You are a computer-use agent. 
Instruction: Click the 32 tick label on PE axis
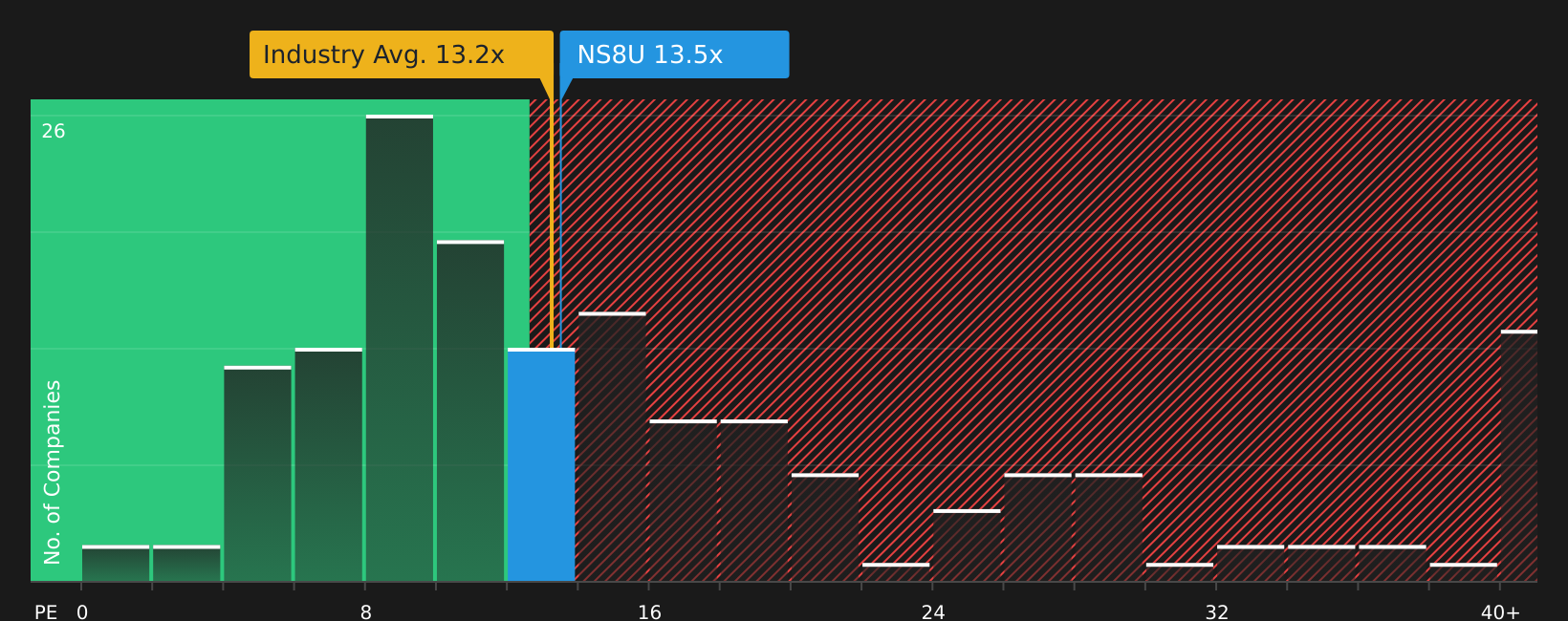coord(1216,612)
